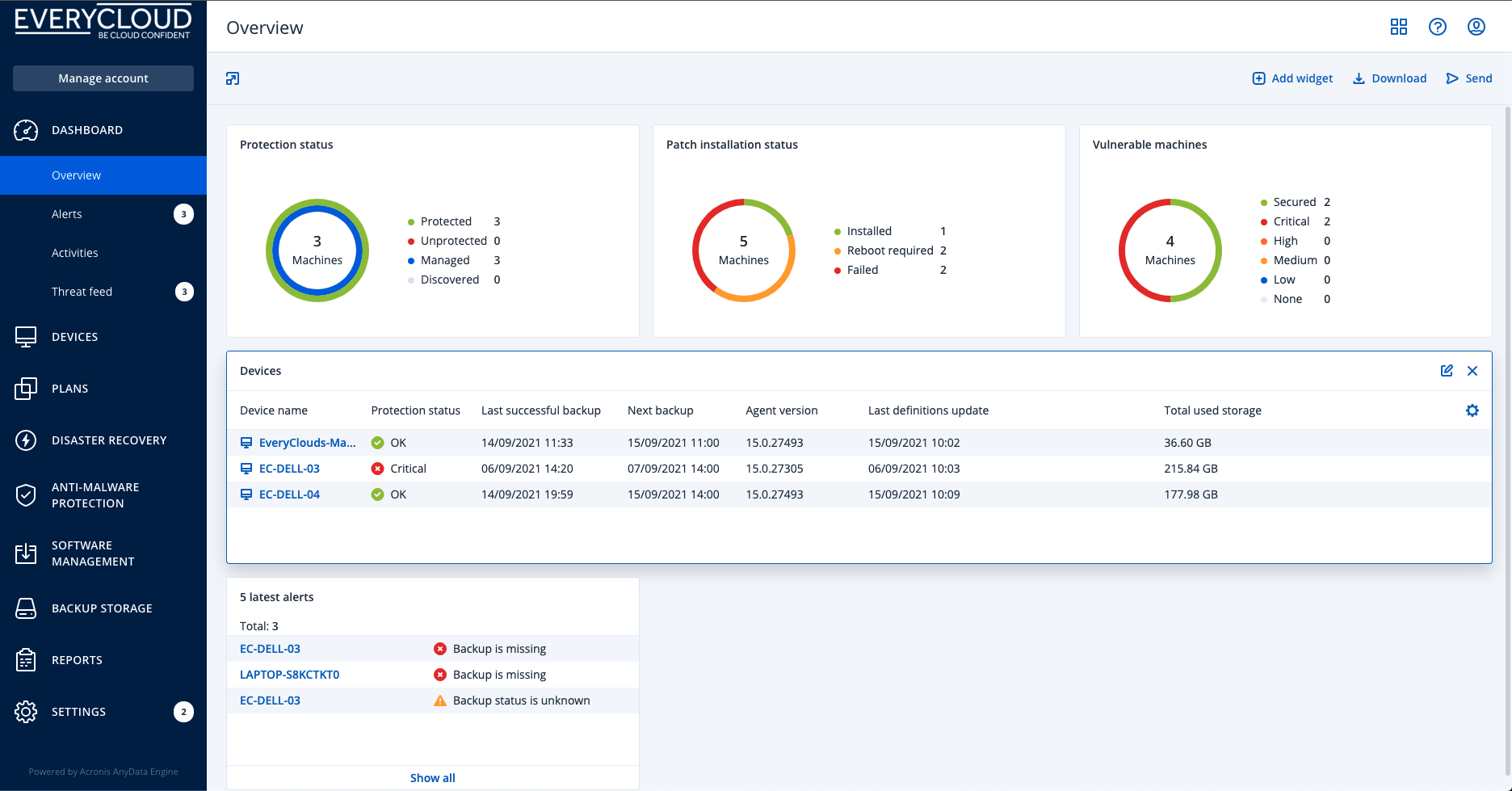This screenshot has width=1512, height=791.
Task: Open the EC-DELL-04 device link
Action: (289, 494)
